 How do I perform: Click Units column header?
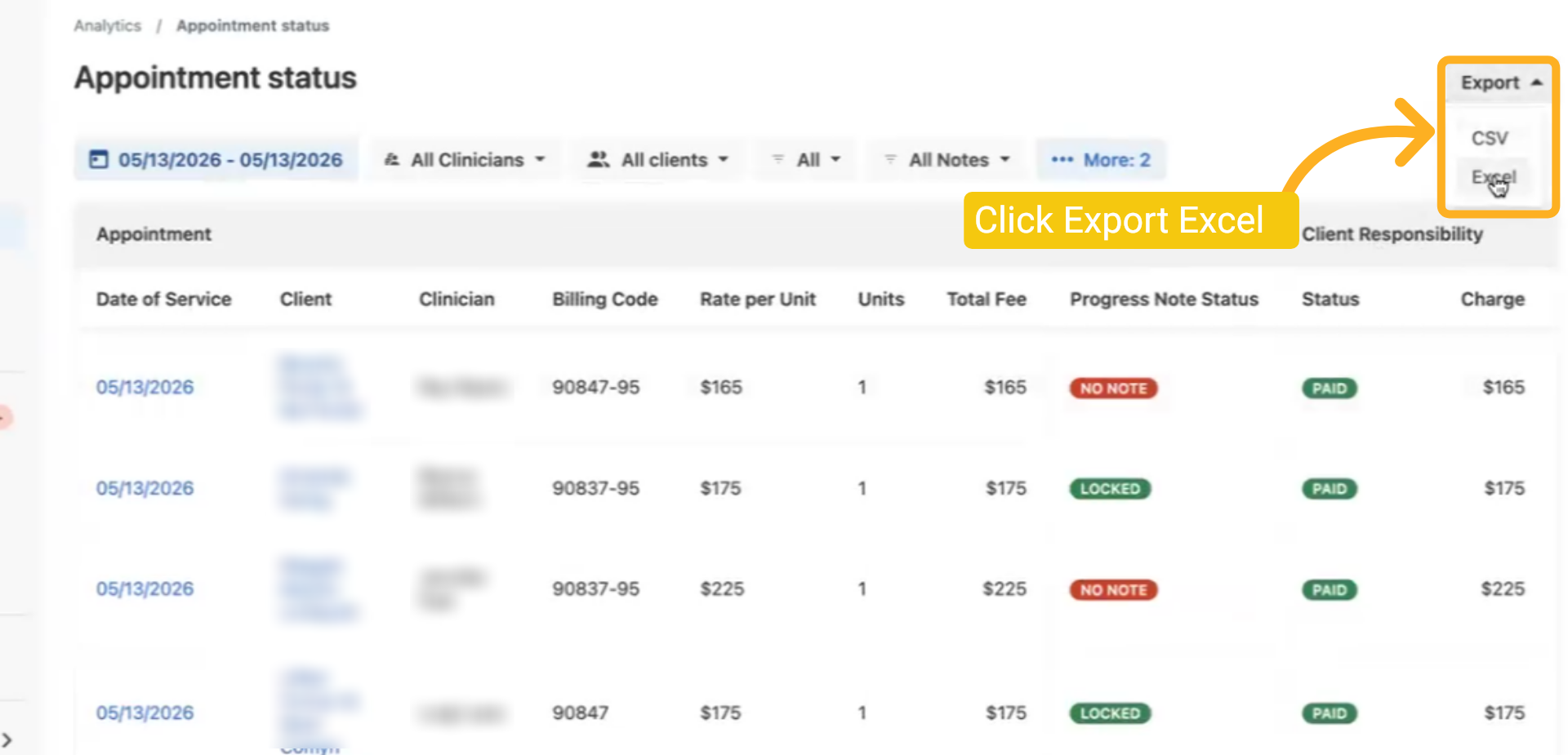point(881,300)
